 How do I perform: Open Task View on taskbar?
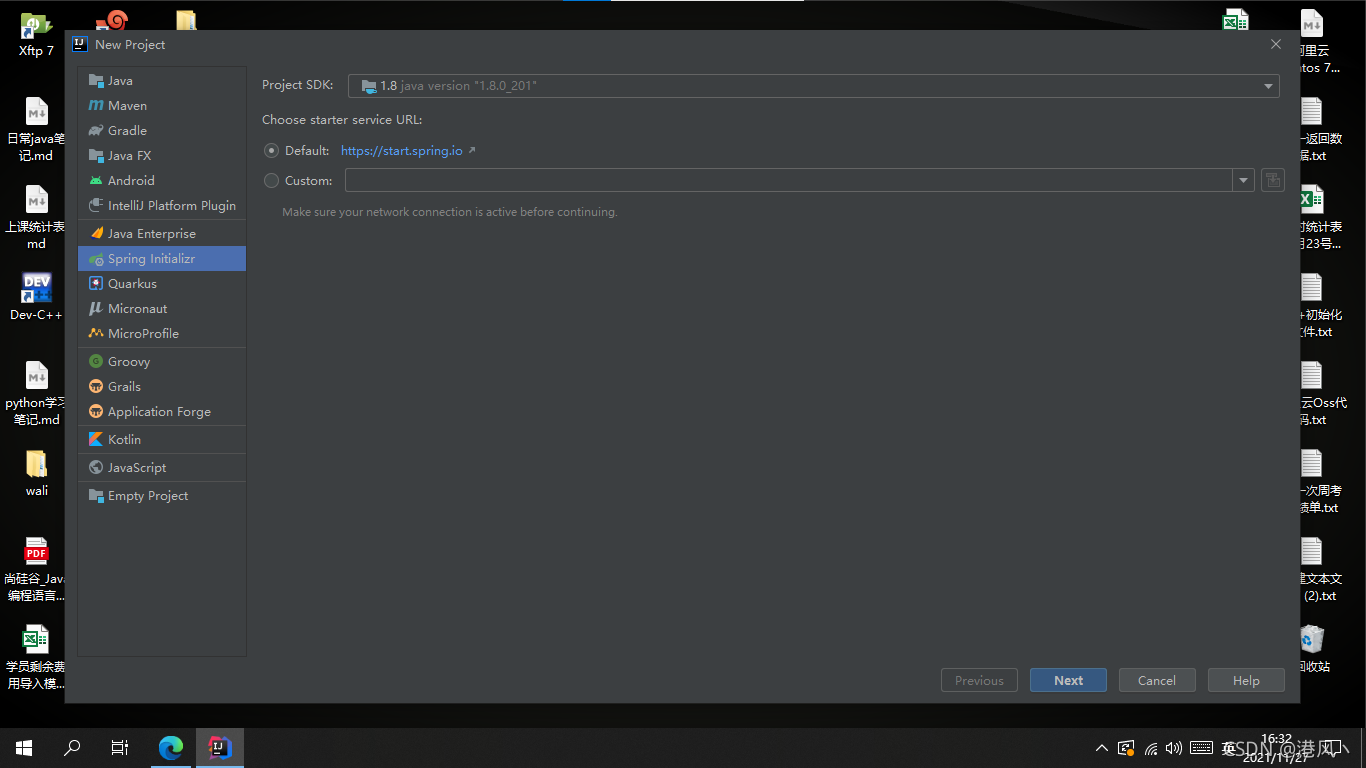(120, 747)
